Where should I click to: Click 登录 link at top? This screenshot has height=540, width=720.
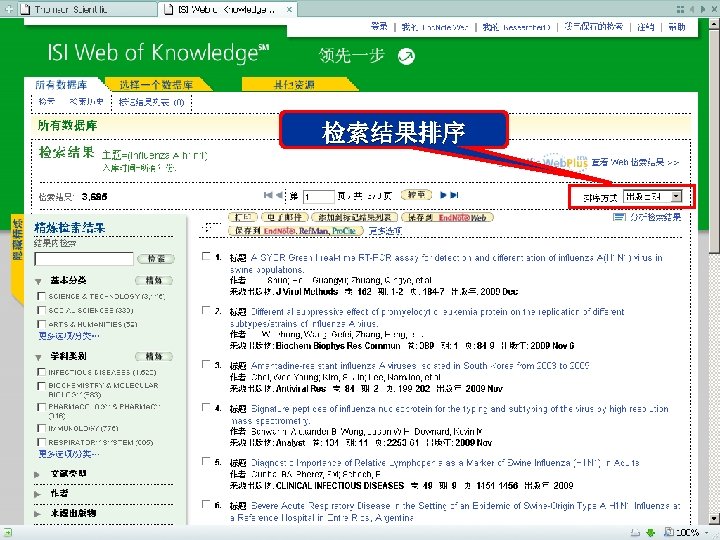click(x=379, y=27)
